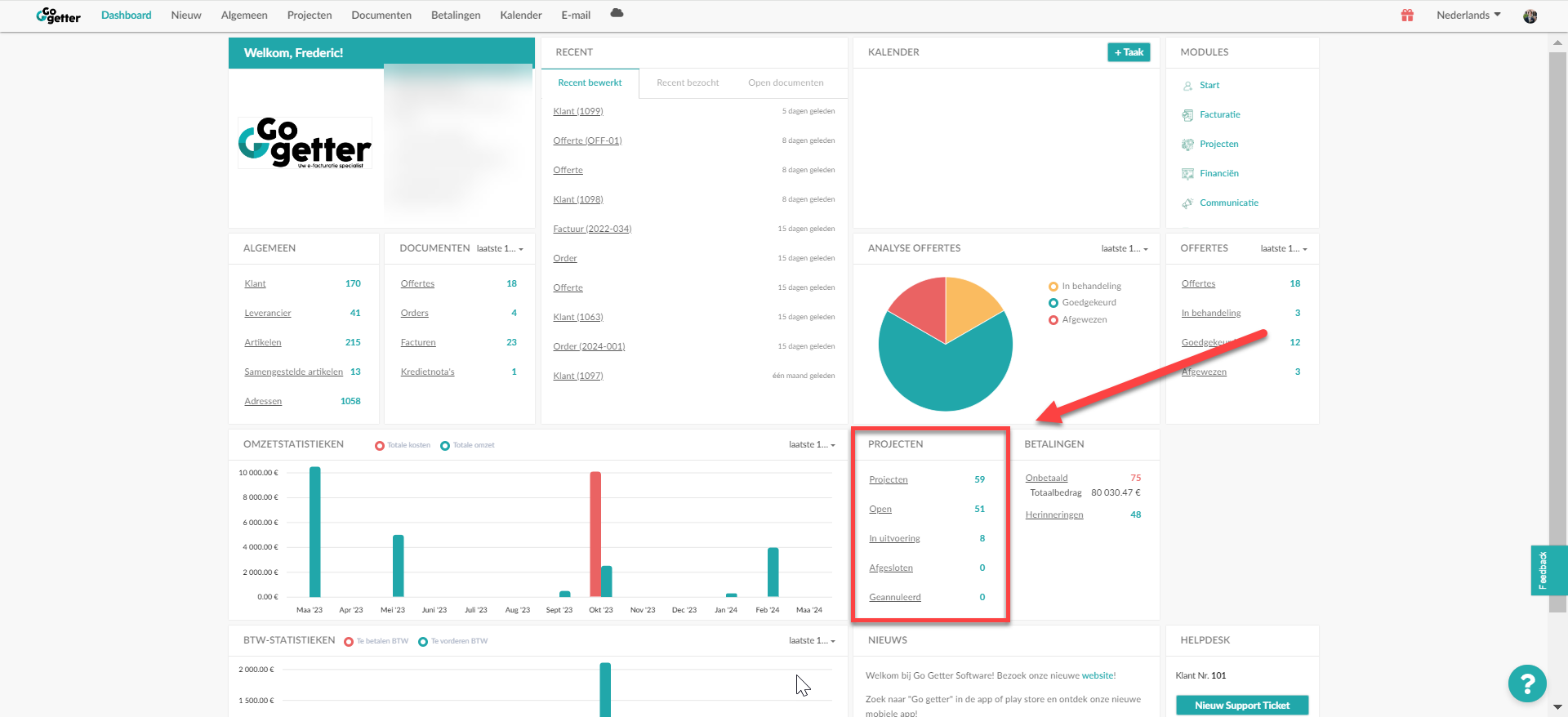Viewport: 1568px width, 717px height.
Task: Open In uitvoering projects link
Action: coord(894,539)
